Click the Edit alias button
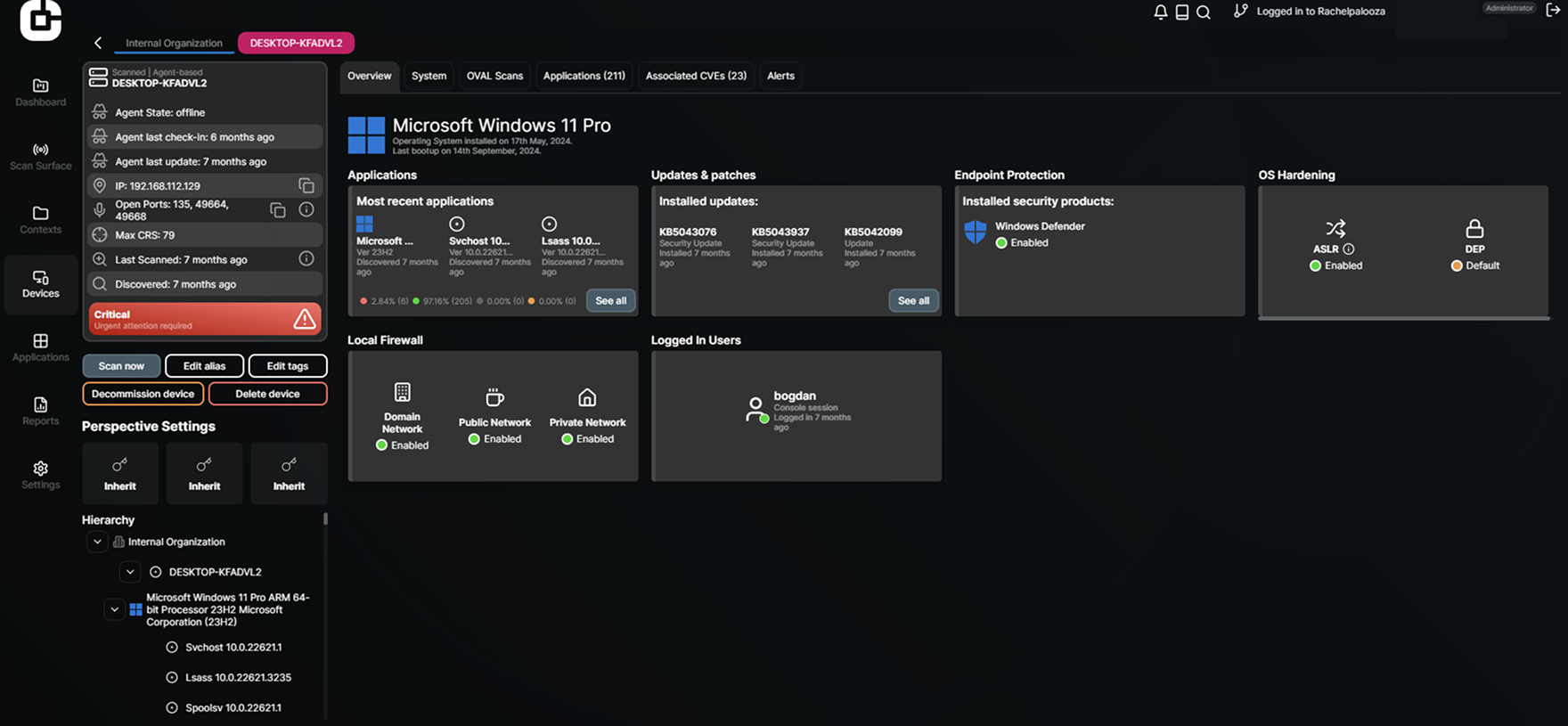The width and height of the screenshot is (1568, 726). point(204,366)
